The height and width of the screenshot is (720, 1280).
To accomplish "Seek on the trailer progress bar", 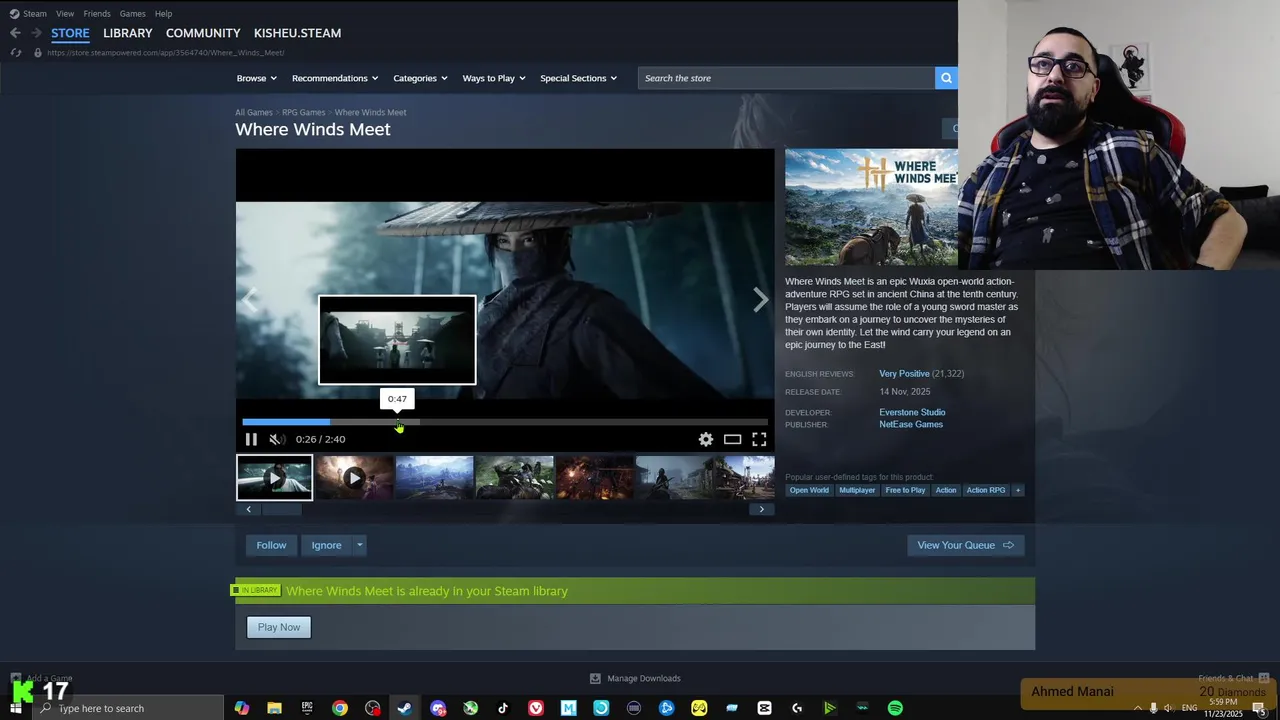I will pyautogui.click(x=505, y=422).
